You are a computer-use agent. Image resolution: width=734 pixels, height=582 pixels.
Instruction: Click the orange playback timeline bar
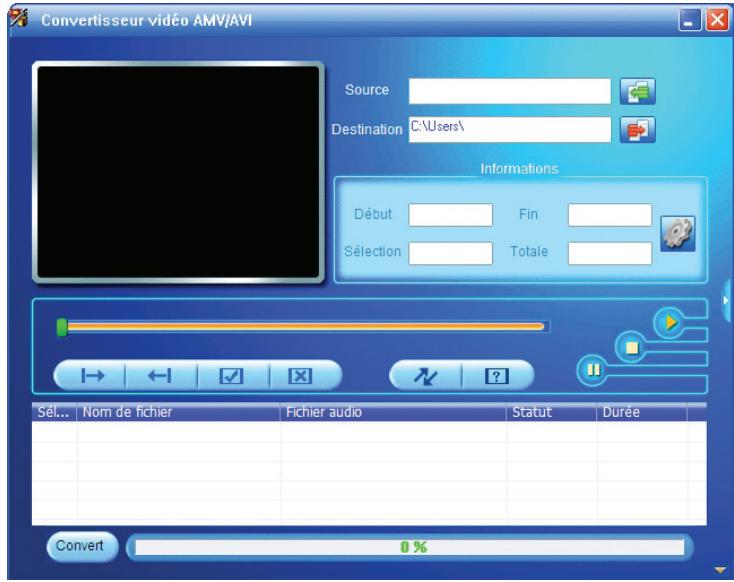click(x=305, y=326)
